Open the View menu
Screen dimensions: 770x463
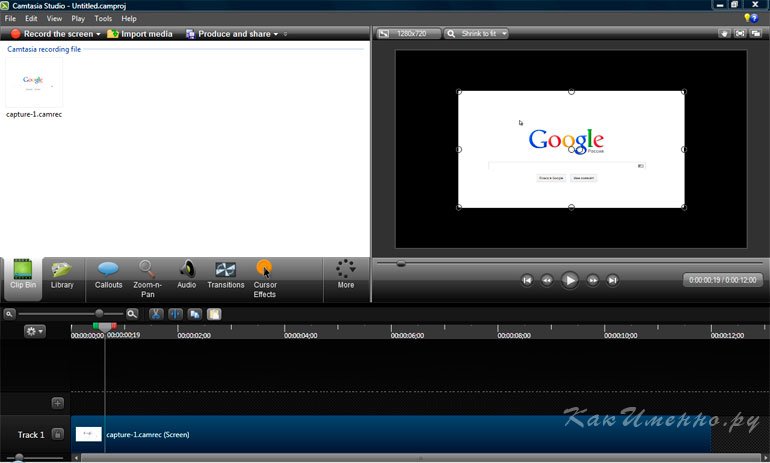[55, 19]
